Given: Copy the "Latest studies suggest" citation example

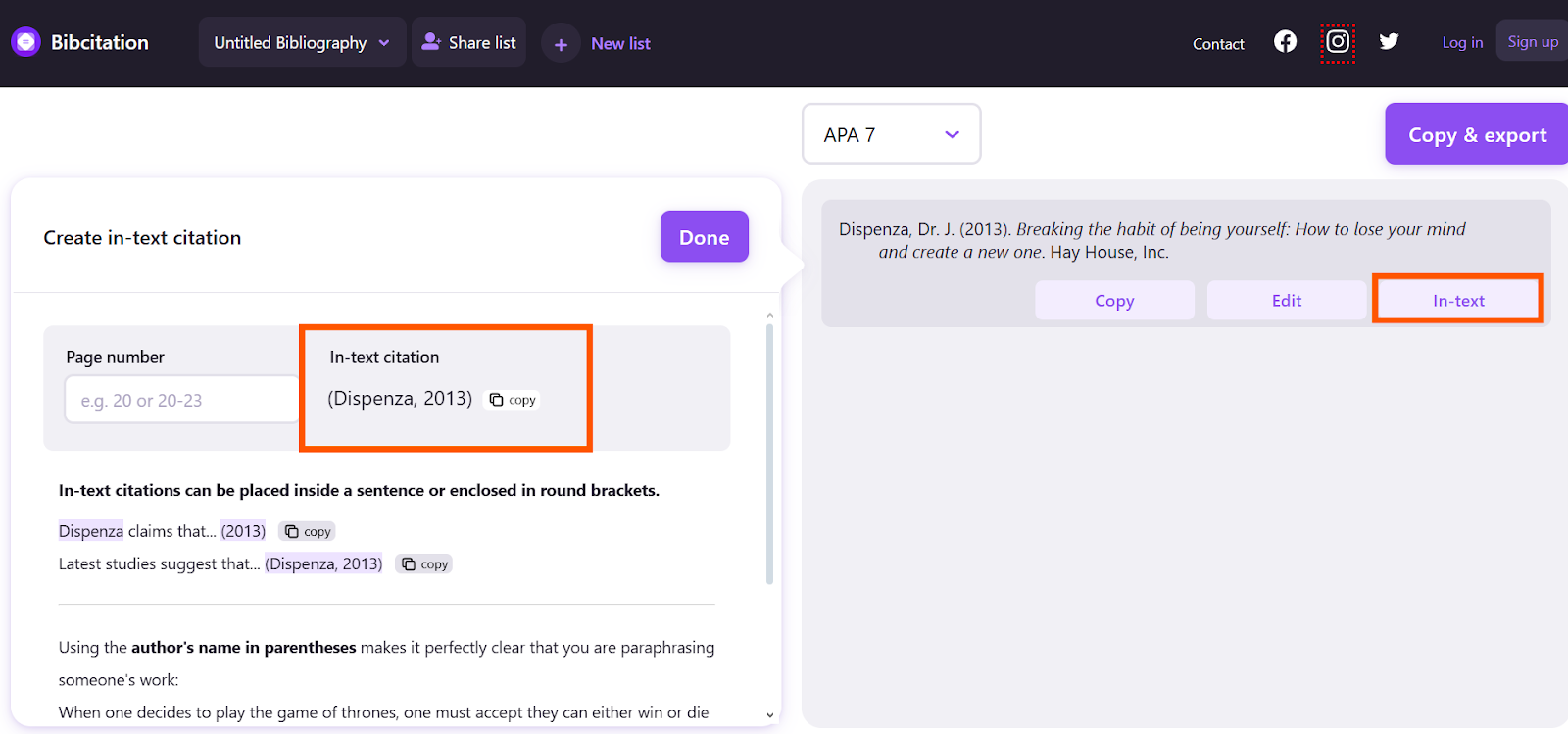Looking at the screenshot, I should click(x=424, y=564).
